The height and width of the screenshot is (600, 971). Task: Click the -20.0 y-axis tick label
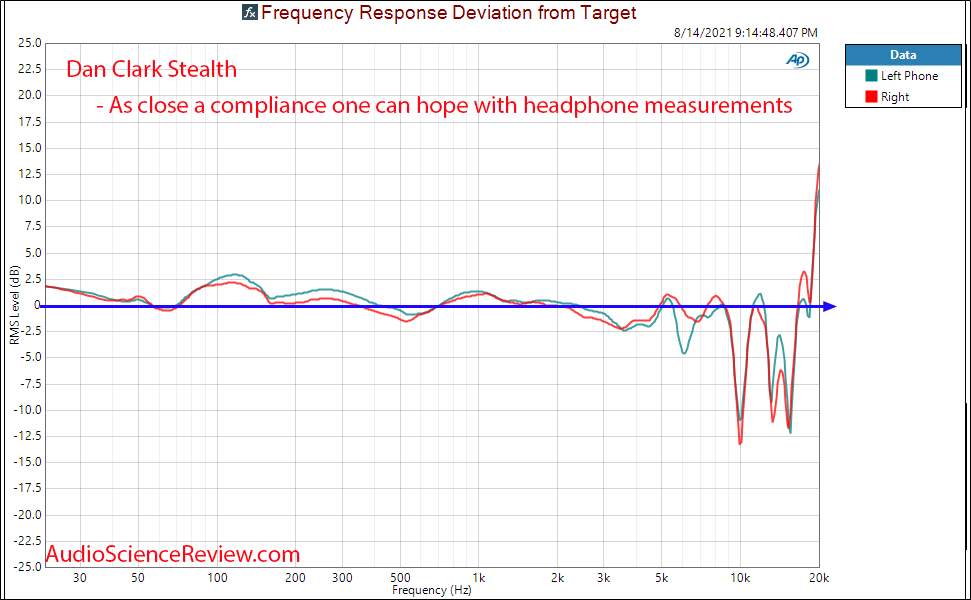click(x=28, y=515)
